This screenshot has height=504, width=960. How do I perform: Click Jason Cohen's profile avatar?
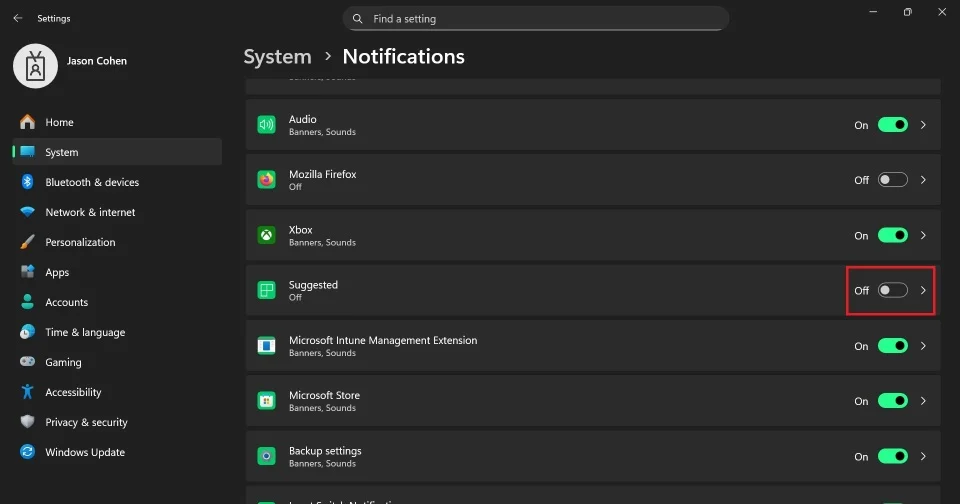(x=36, y=65)
